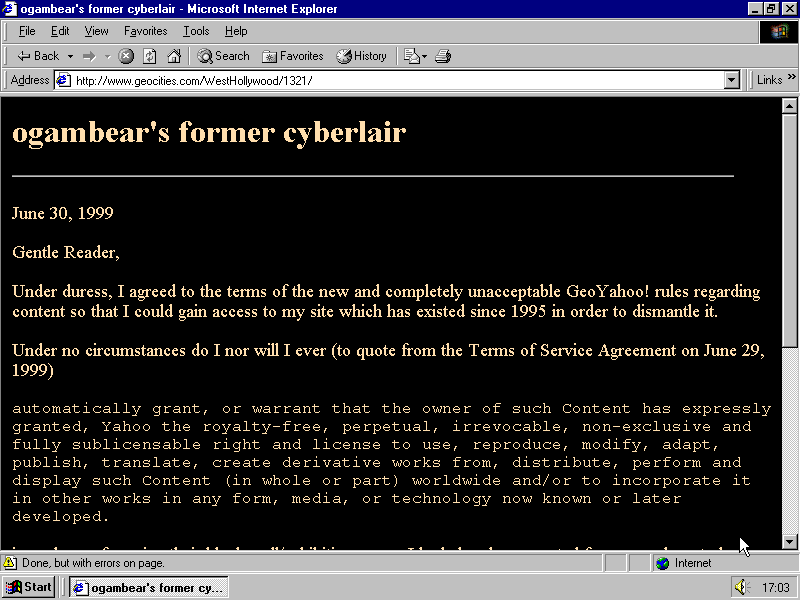
Task: Click the Internet zone label
Action: click(x=692, y=563)
